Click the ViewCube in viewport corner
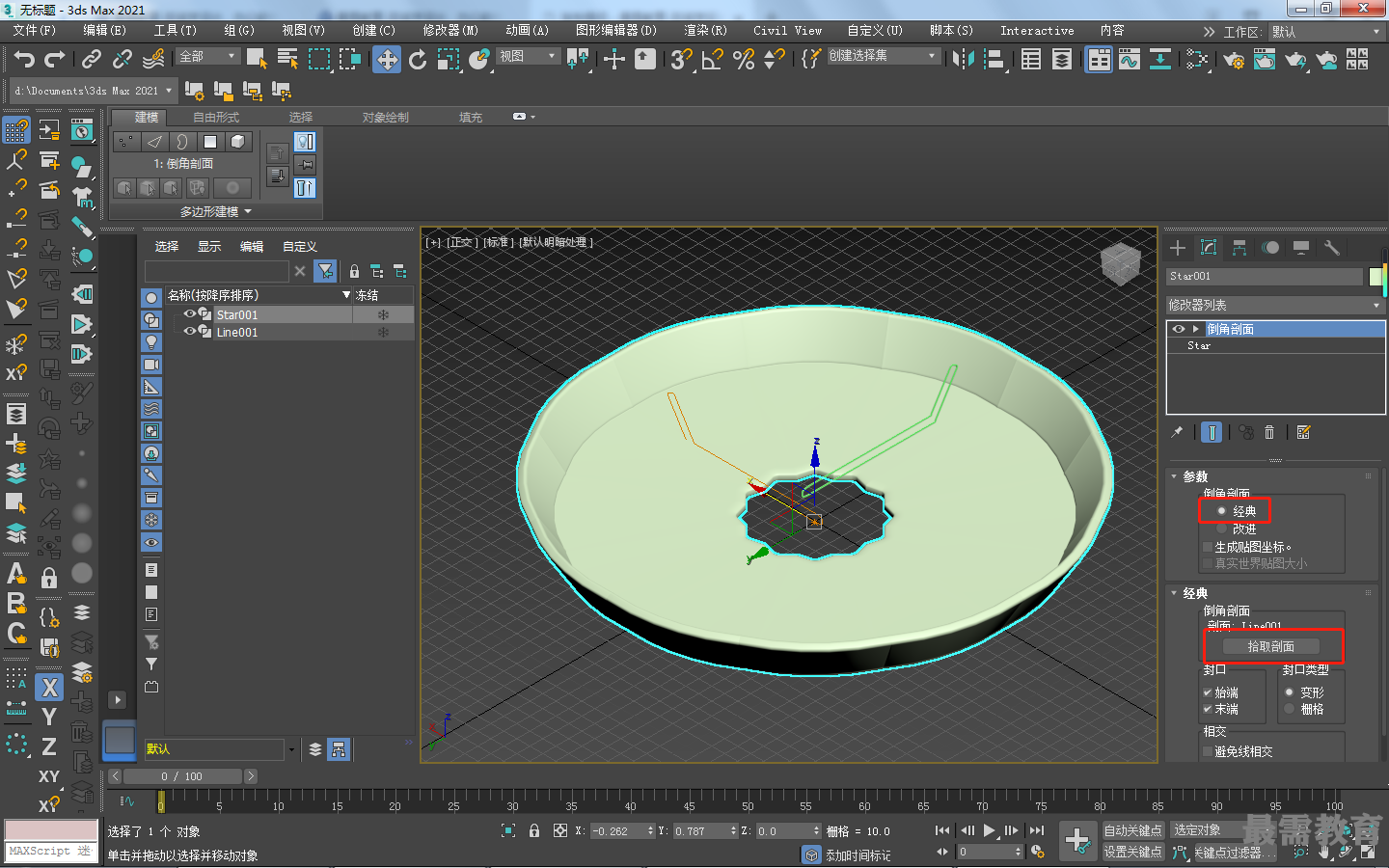 (x=1120, y=263)
